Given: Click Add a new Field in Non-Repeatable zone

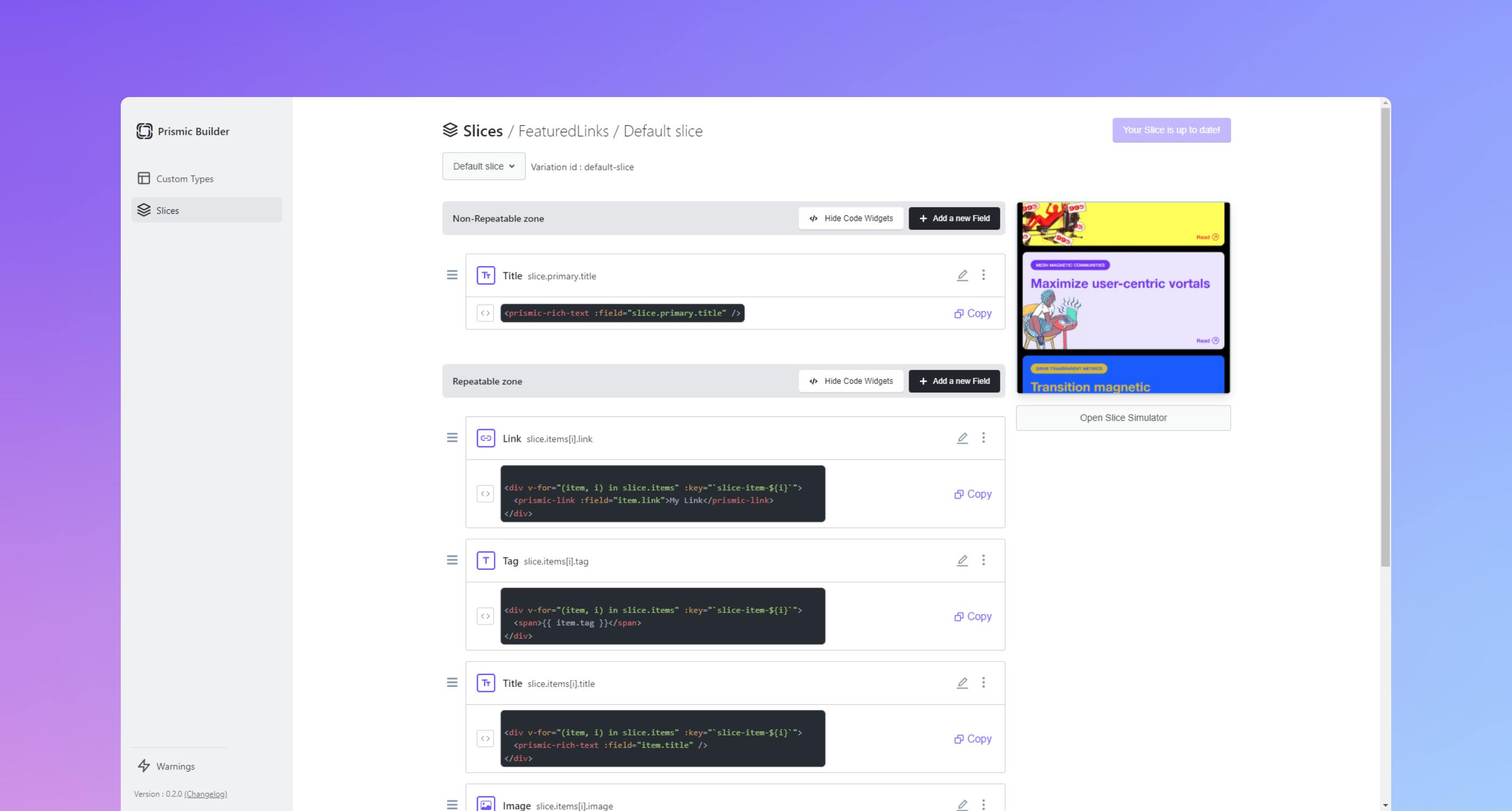Looking at the screenshot, I should 954,218.
